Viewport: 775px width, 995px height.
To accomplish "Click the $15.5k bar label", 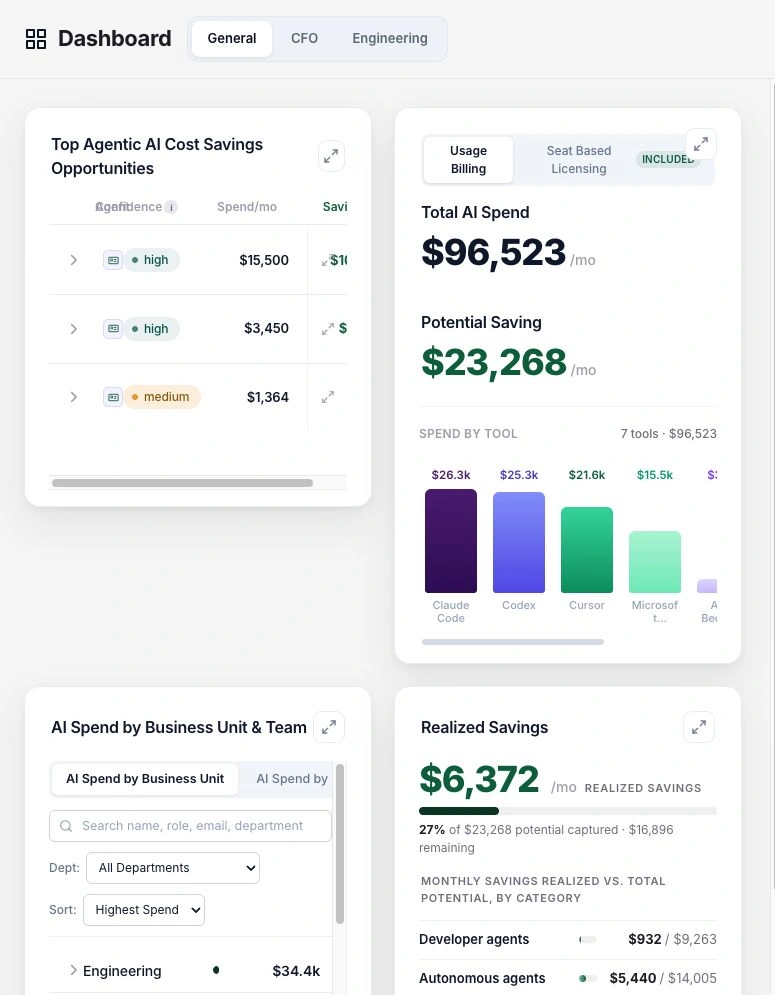I will (x=654, y=475).
